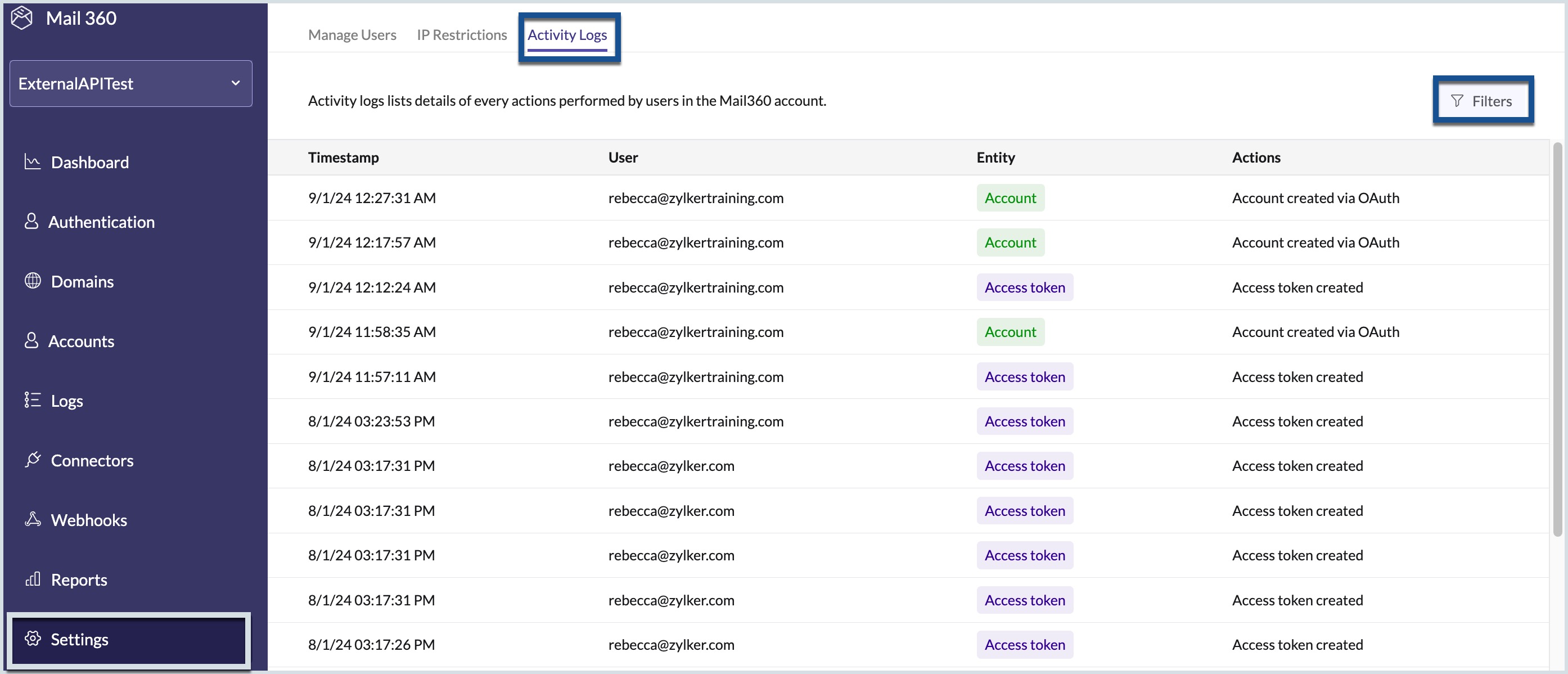
Task: Click the Webhooks icon
Action: pos(32,519)
